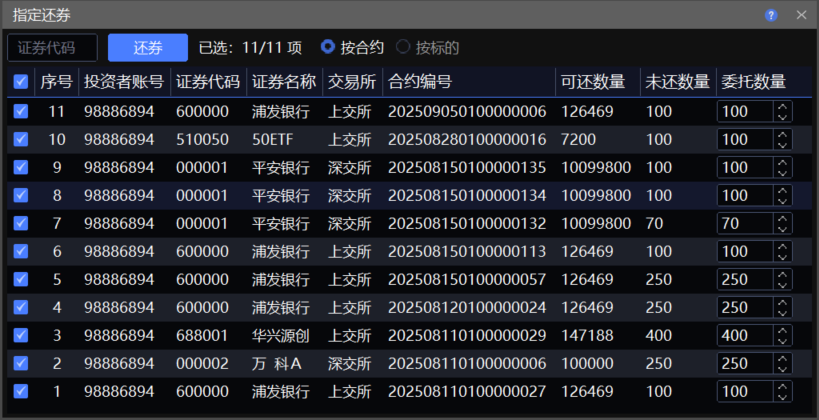Decrease 委托数量 stepper for 50ETF row
Screen dimensions: 819x420
782,144
